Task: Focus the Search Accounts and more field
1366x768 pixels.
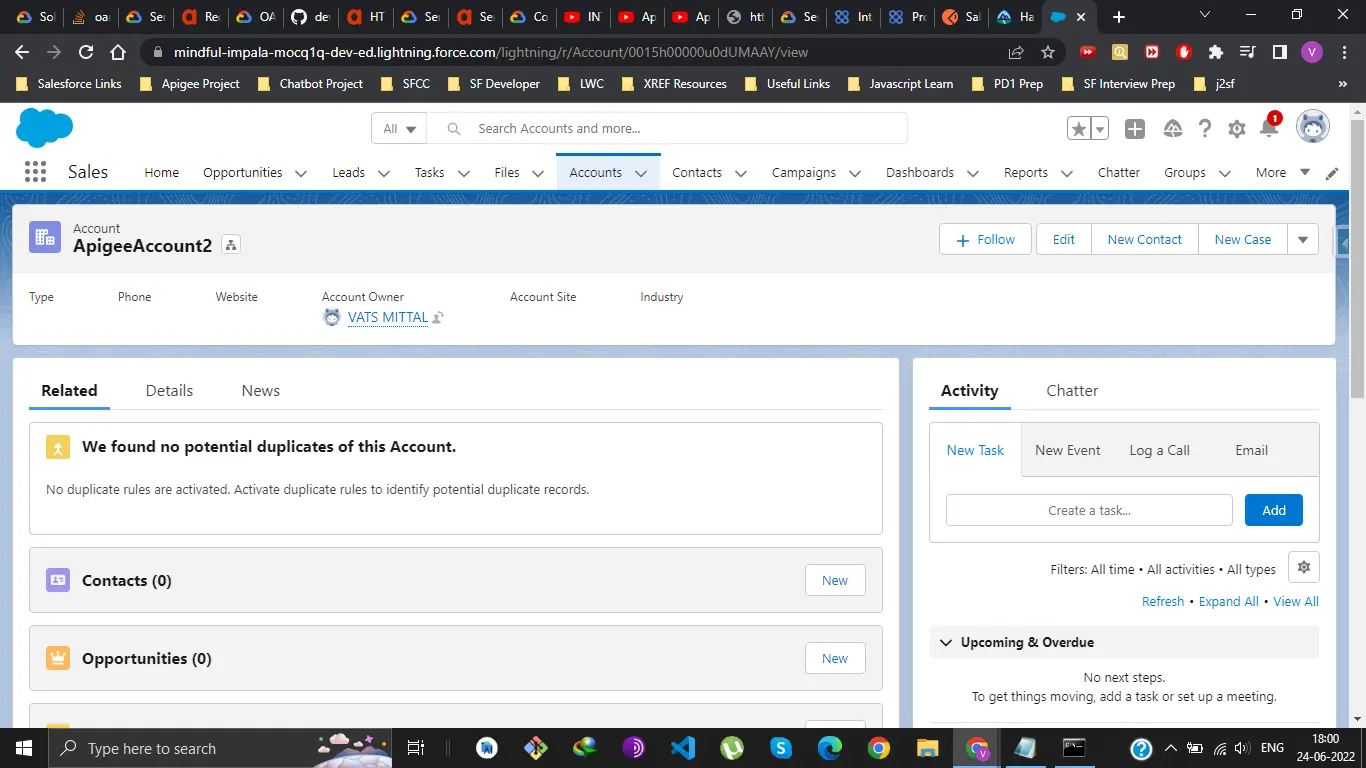Action: click(x=668, y=128)
